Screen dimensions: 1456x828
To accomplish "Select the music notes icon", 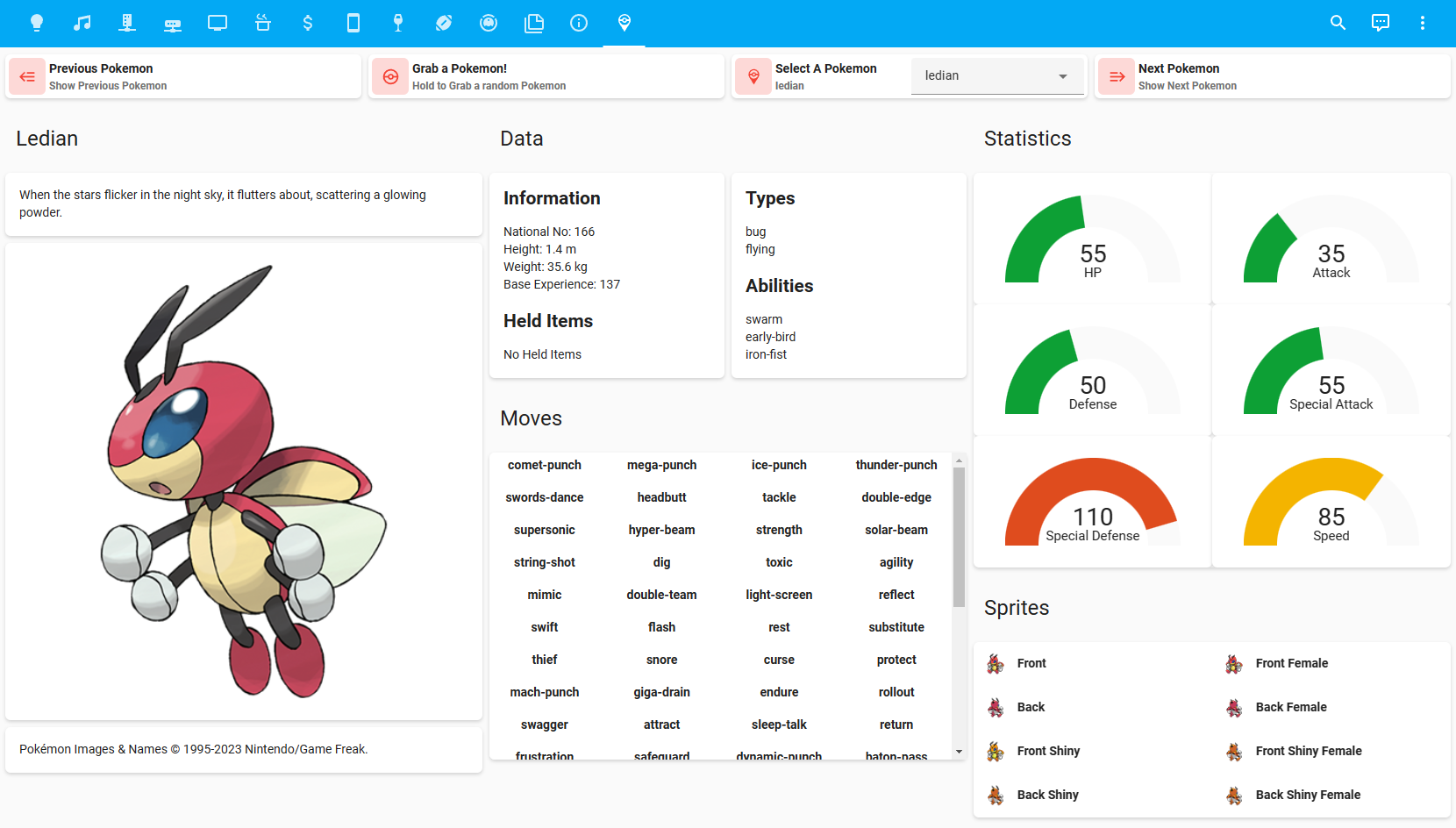I will (82, 23).
